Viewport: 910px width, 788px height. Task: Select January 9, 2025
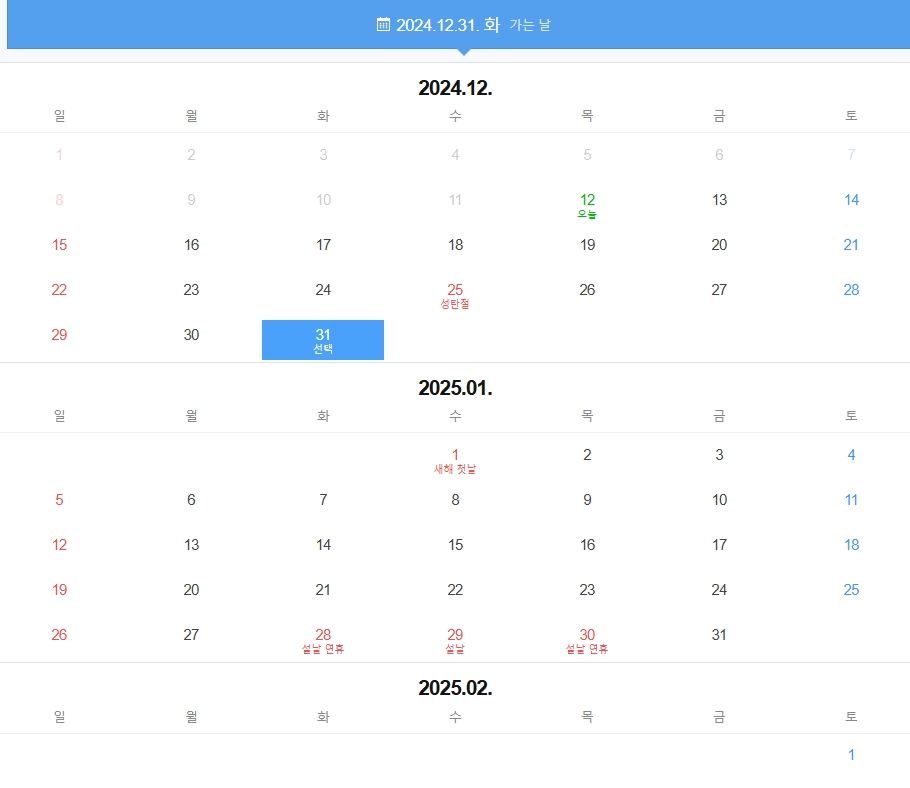(x=587, y=500)
